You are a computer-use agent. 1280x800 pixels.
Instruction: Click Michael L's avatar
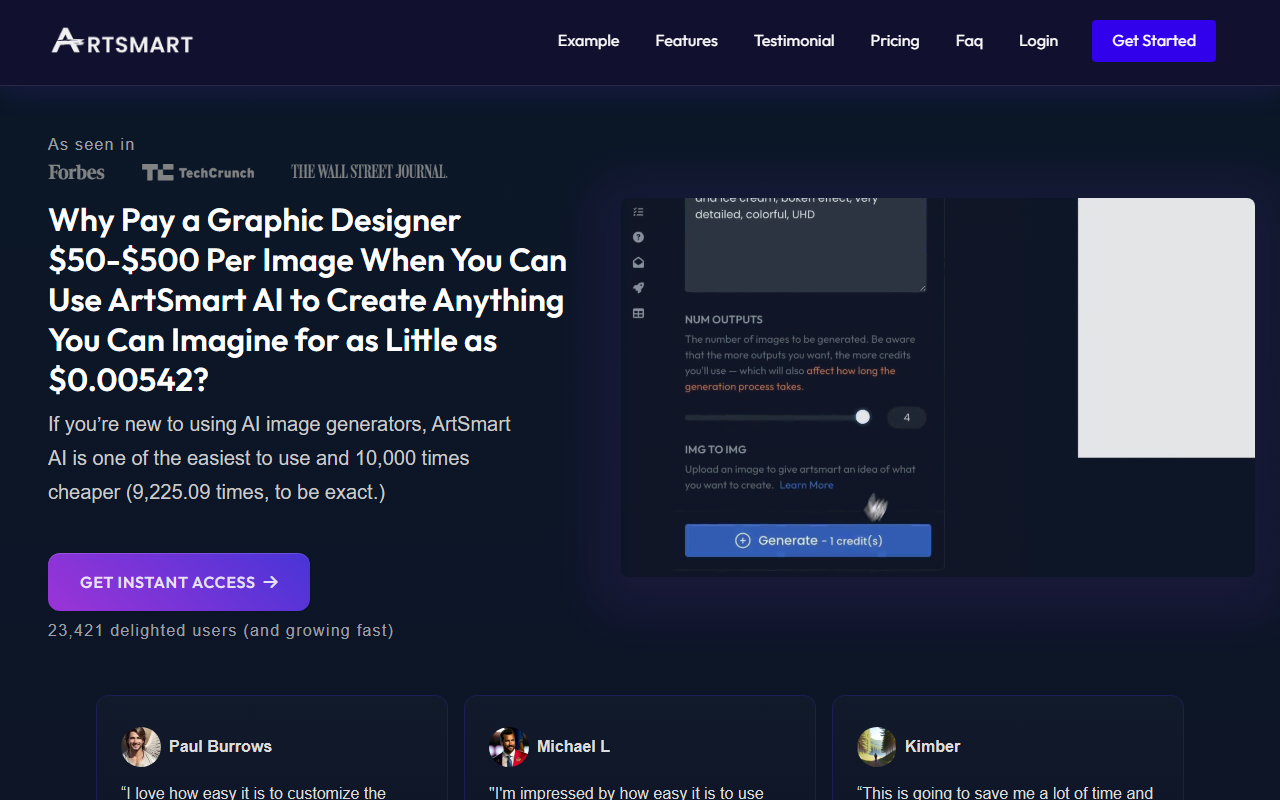click(509, 747)
